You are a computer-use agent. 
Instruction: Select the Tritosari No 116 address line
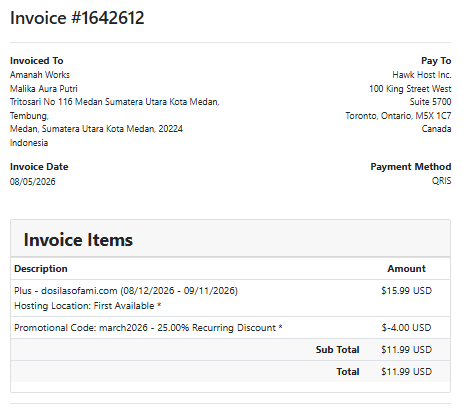pyautogui.click(x=115, y=102)
